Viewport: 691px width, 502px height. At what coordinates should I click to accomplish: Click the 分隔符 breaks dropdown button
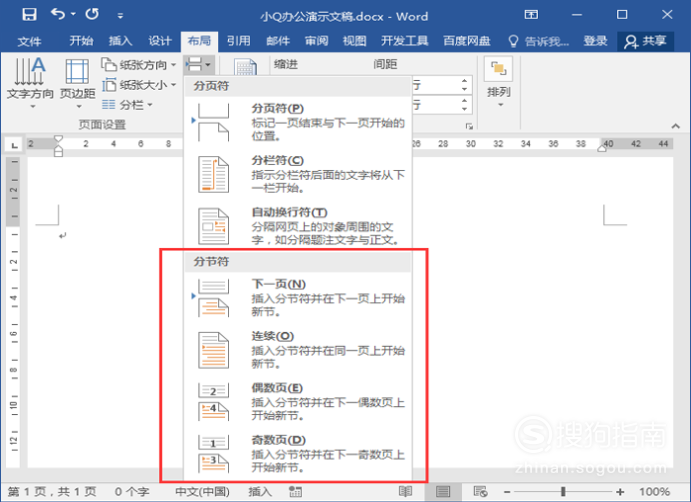click(x=198, y=65)
